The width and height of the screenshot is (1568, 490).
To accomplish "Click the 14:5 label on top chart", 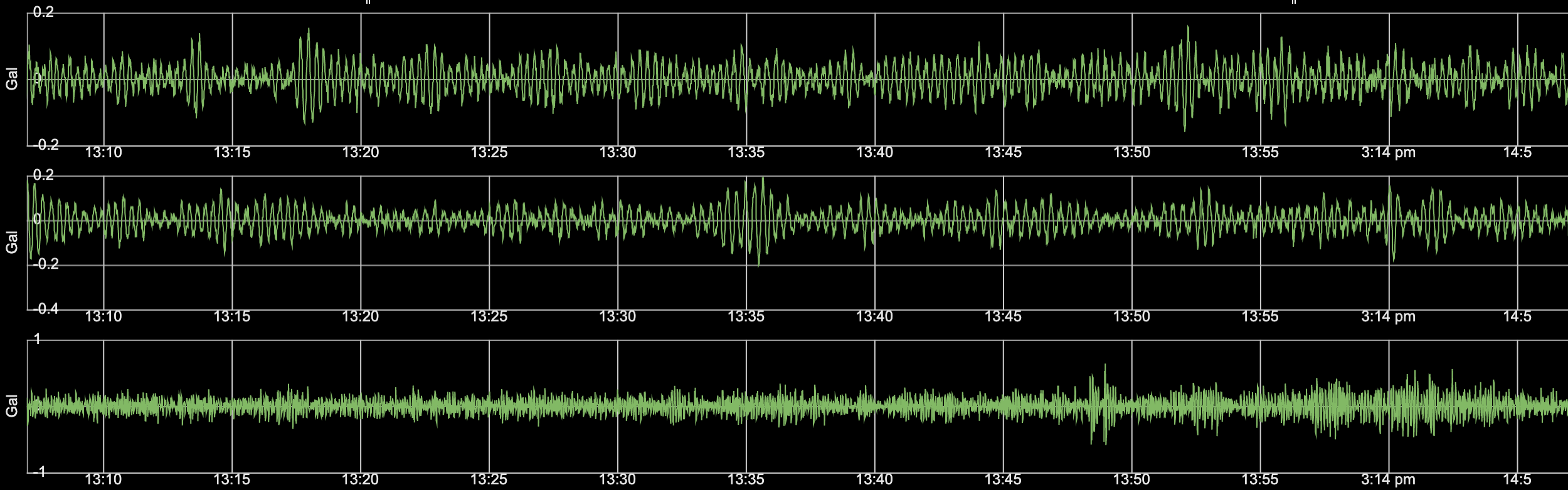I will click(1517, 152).
